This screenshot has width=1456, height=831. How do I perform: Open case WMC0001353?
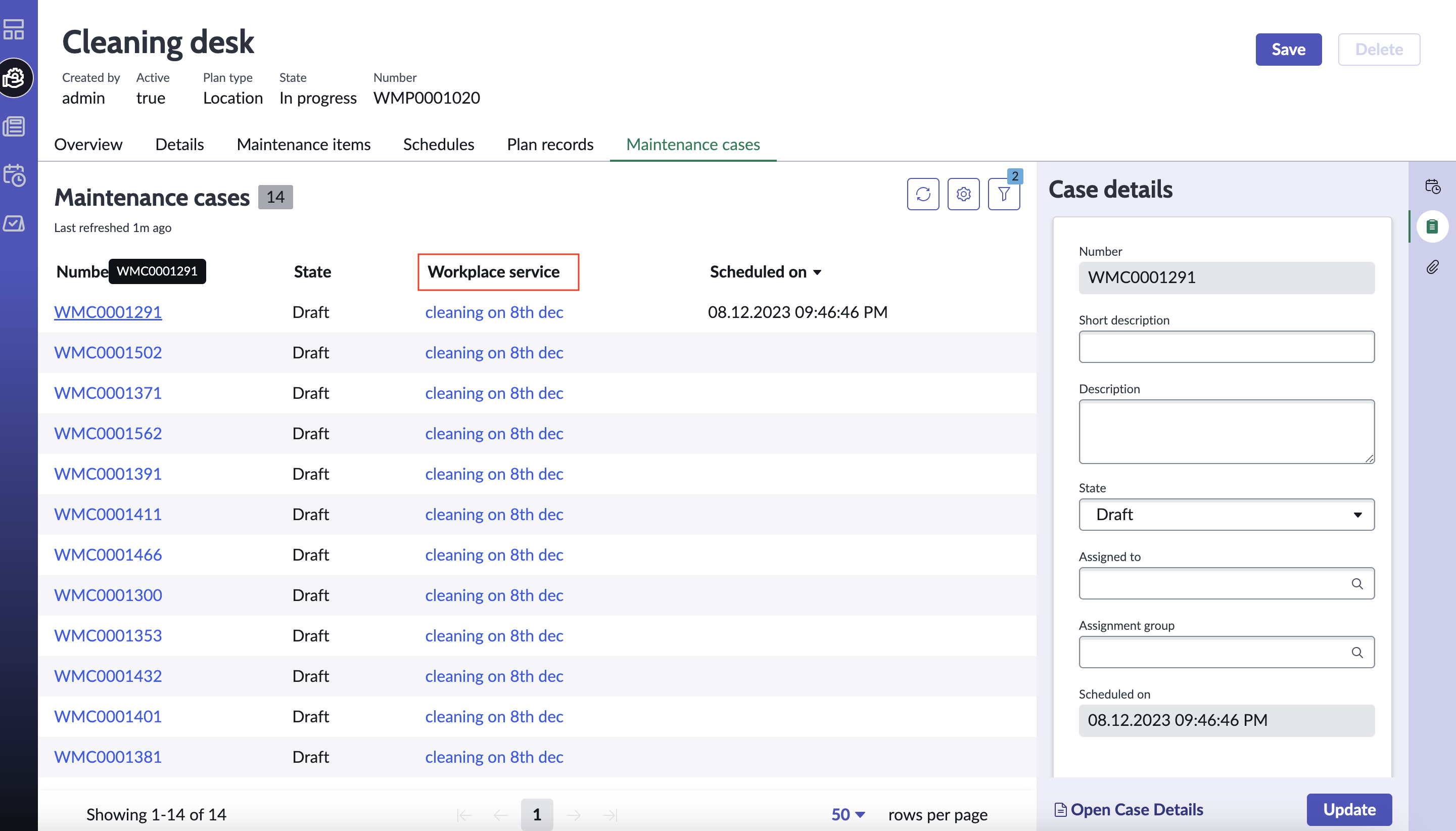(108, 636)
